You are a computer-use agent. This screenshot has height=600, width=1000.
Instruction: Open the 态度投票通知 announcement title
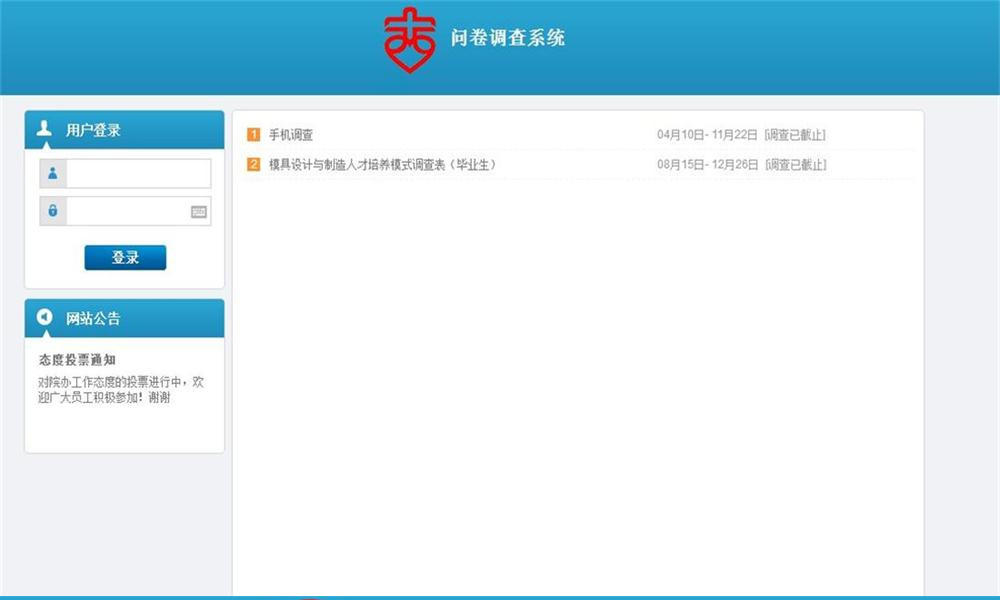(77, 360)
